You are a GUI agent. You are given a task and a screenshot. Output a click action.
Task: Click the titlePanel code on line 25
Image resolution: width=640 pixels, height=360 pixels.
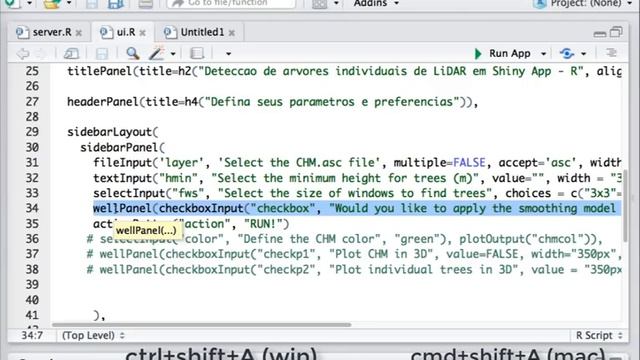tap(344, 71)
